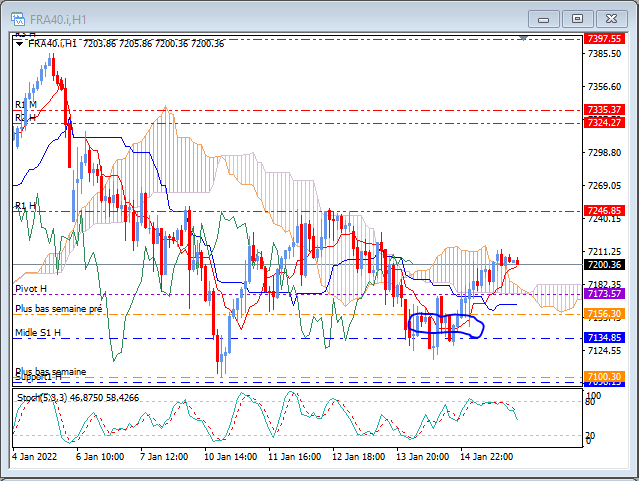Viewport: 639px width, 481px height.
Task: Click the 7298.80 price scale value
Action: [604, 152]
